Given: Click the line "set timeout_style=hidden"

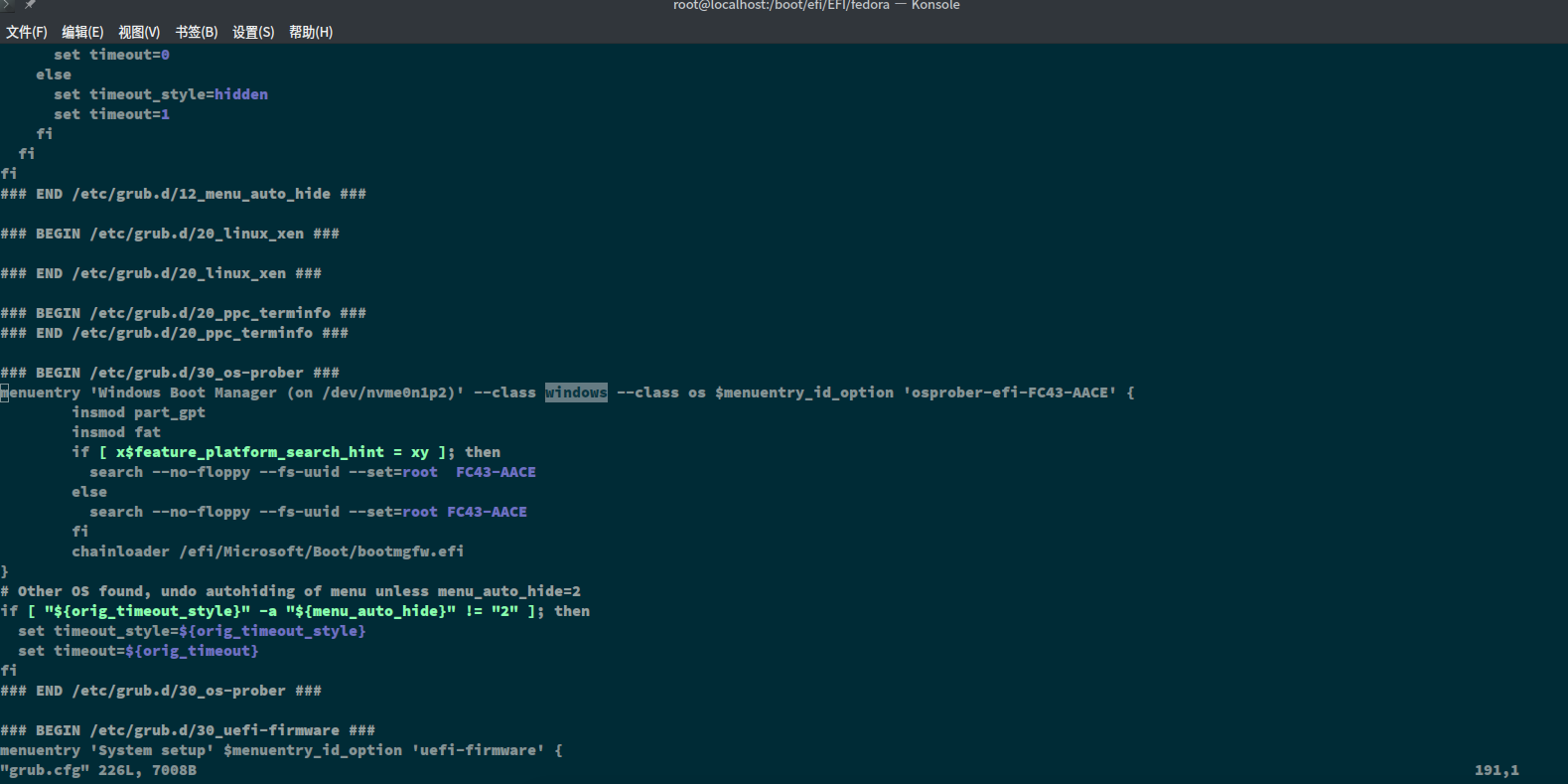Looking at the screenshot, I should tap(161, 94).
